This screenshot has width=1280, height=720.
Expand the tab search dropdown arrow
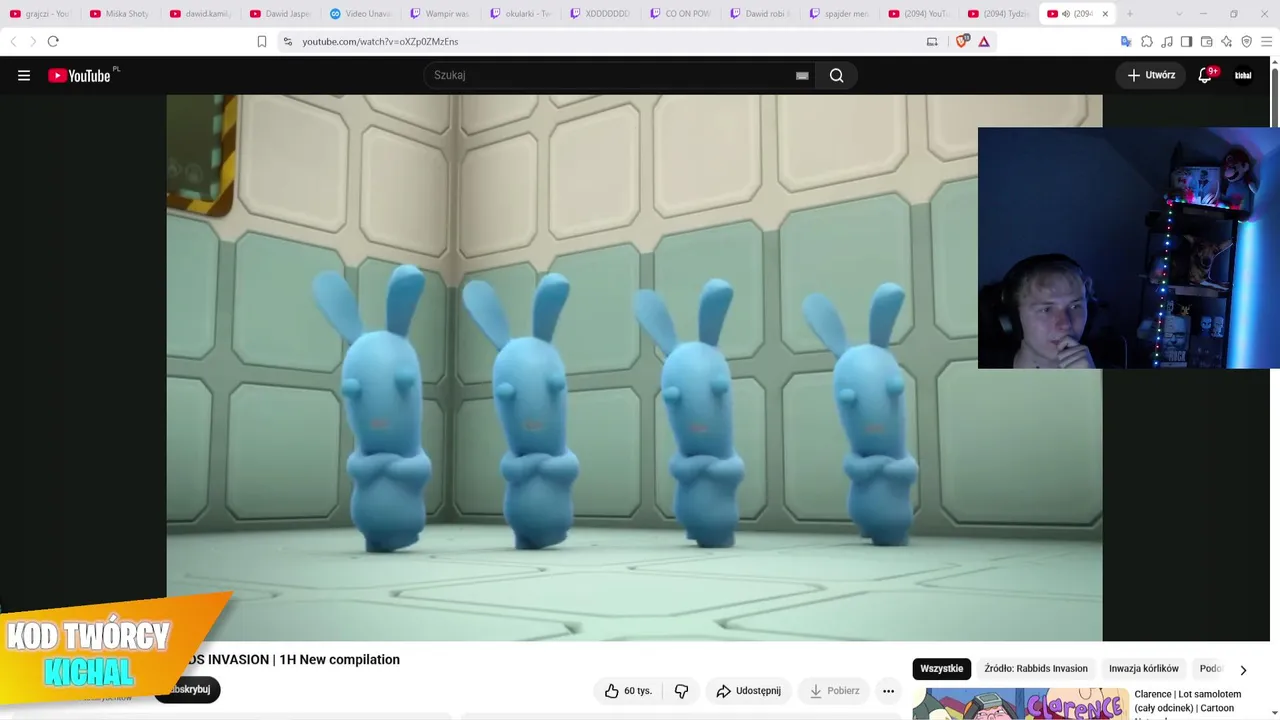pyautogui.click(x=1179, y=14)
